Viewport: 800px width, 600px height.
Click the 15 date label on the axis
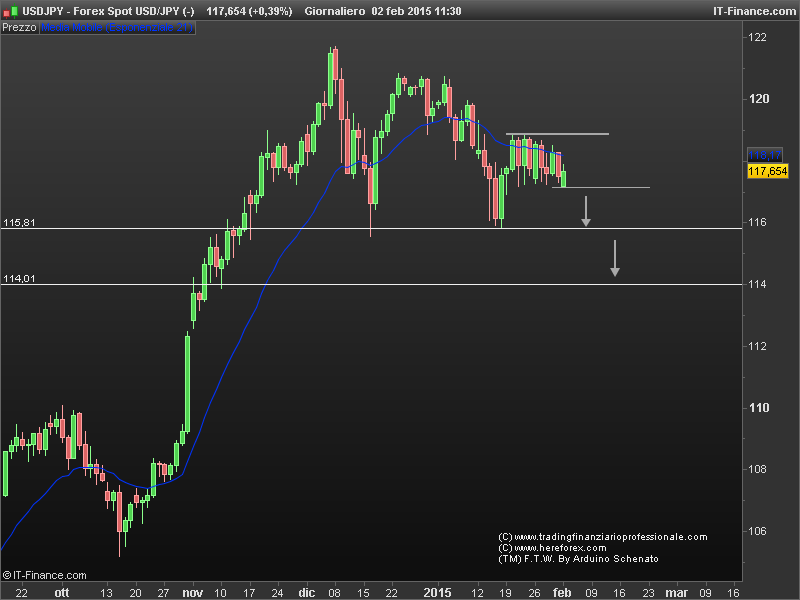[363, 593]
